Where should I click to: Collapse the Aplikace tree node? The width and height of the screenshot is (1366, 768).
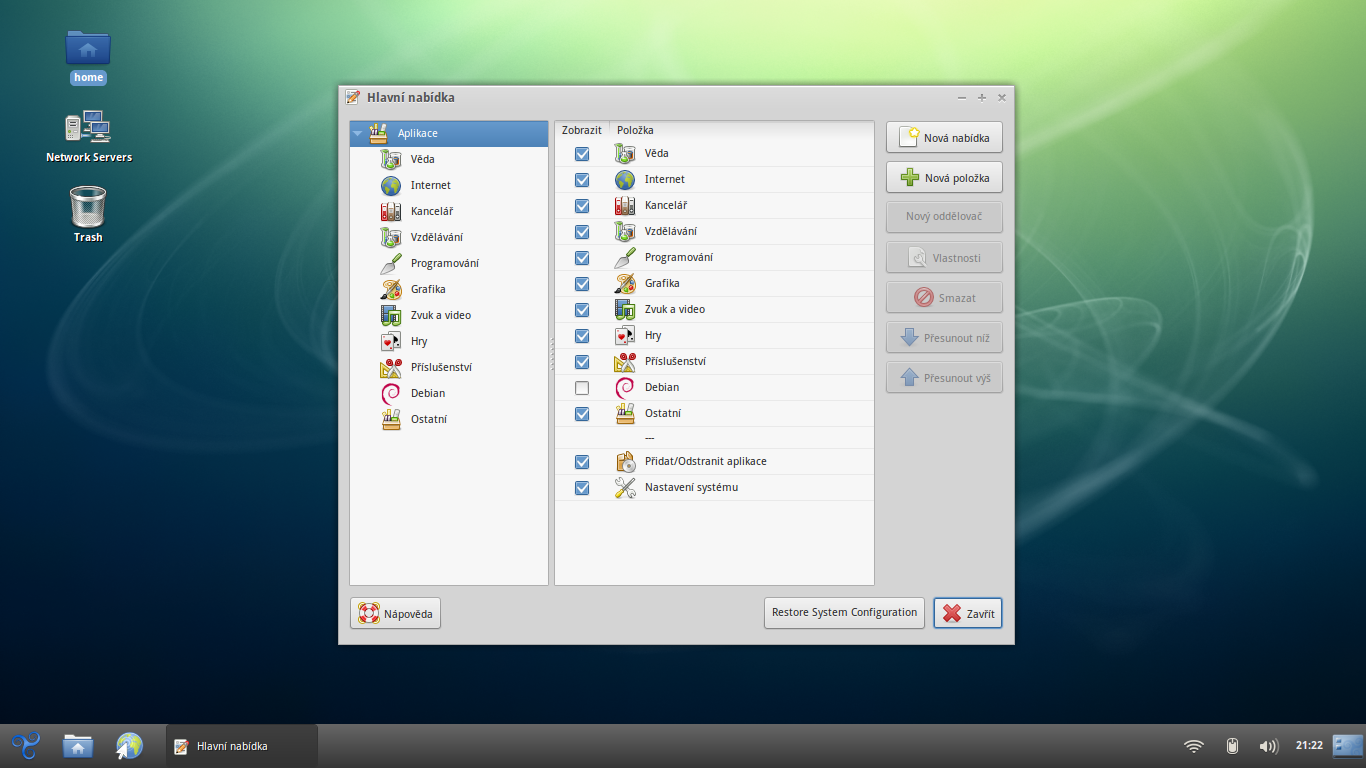[x=357, y=133]
